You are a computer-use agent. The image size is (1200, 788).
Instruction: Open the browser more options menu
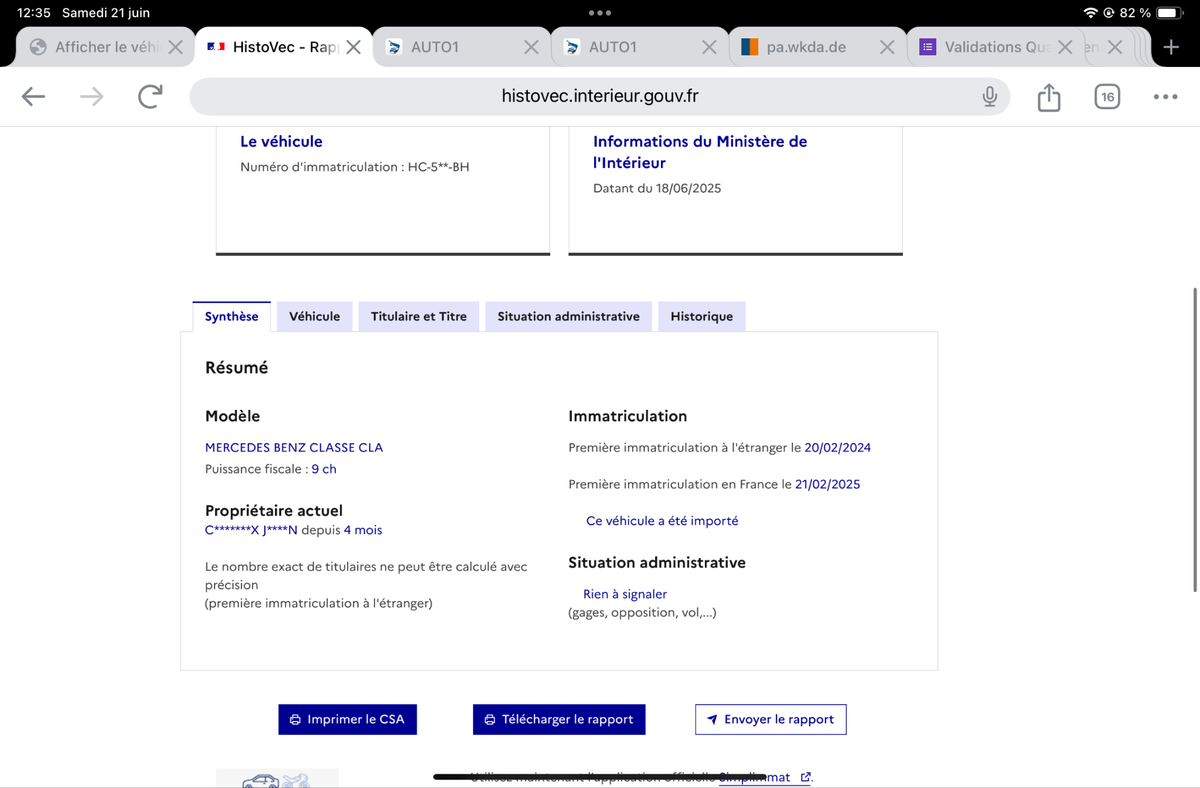point(1165,96)
